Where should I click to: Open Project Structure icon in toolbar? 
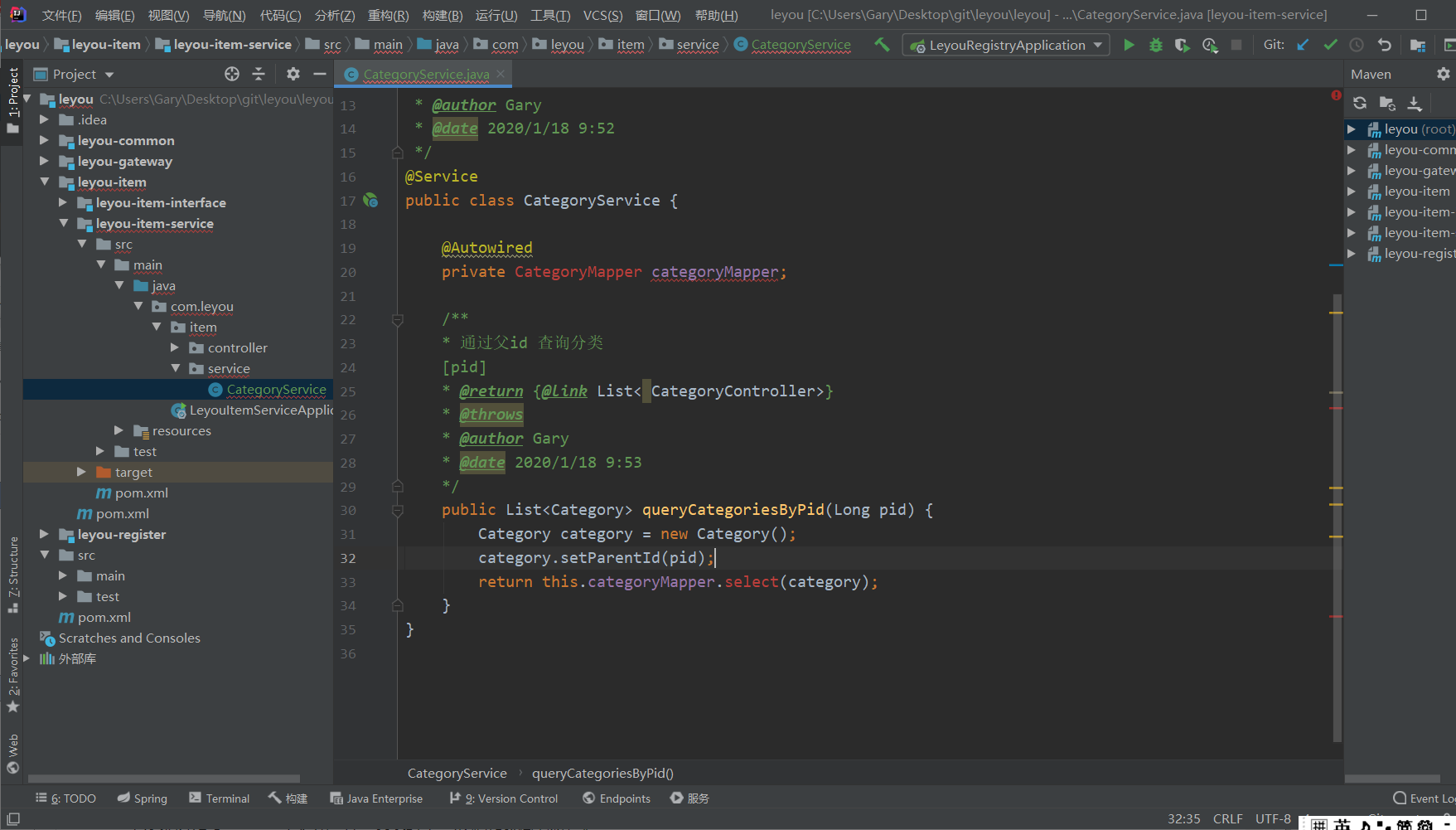coord(1418,45)
